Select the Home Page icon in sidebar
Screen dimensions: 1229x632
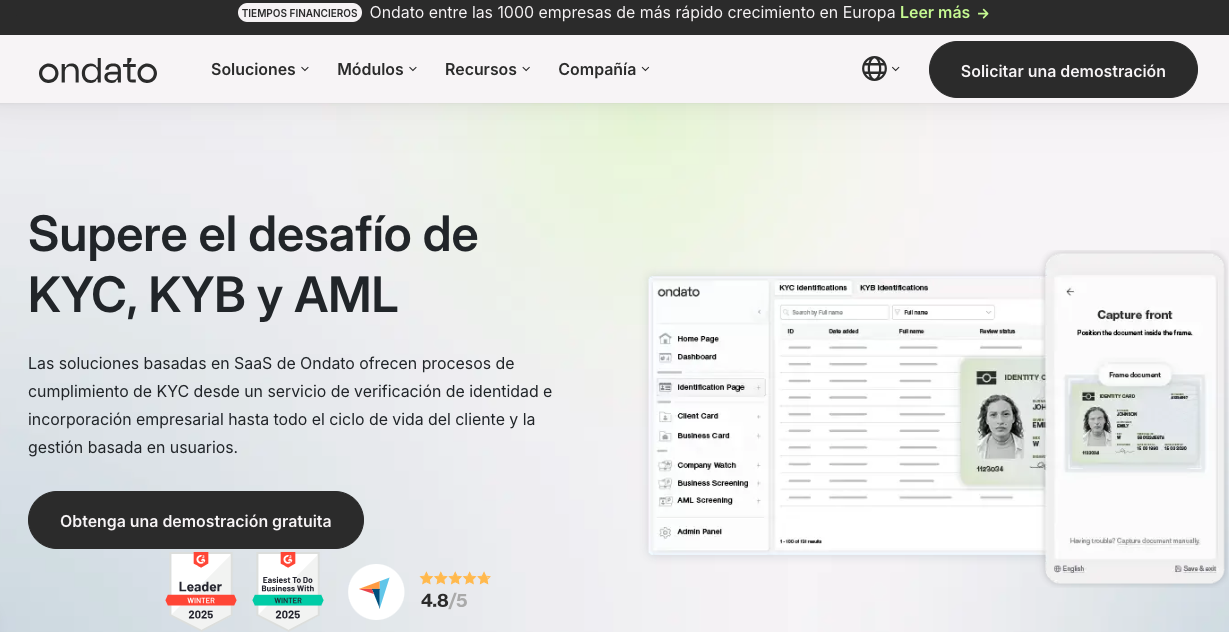pos(665,339)
